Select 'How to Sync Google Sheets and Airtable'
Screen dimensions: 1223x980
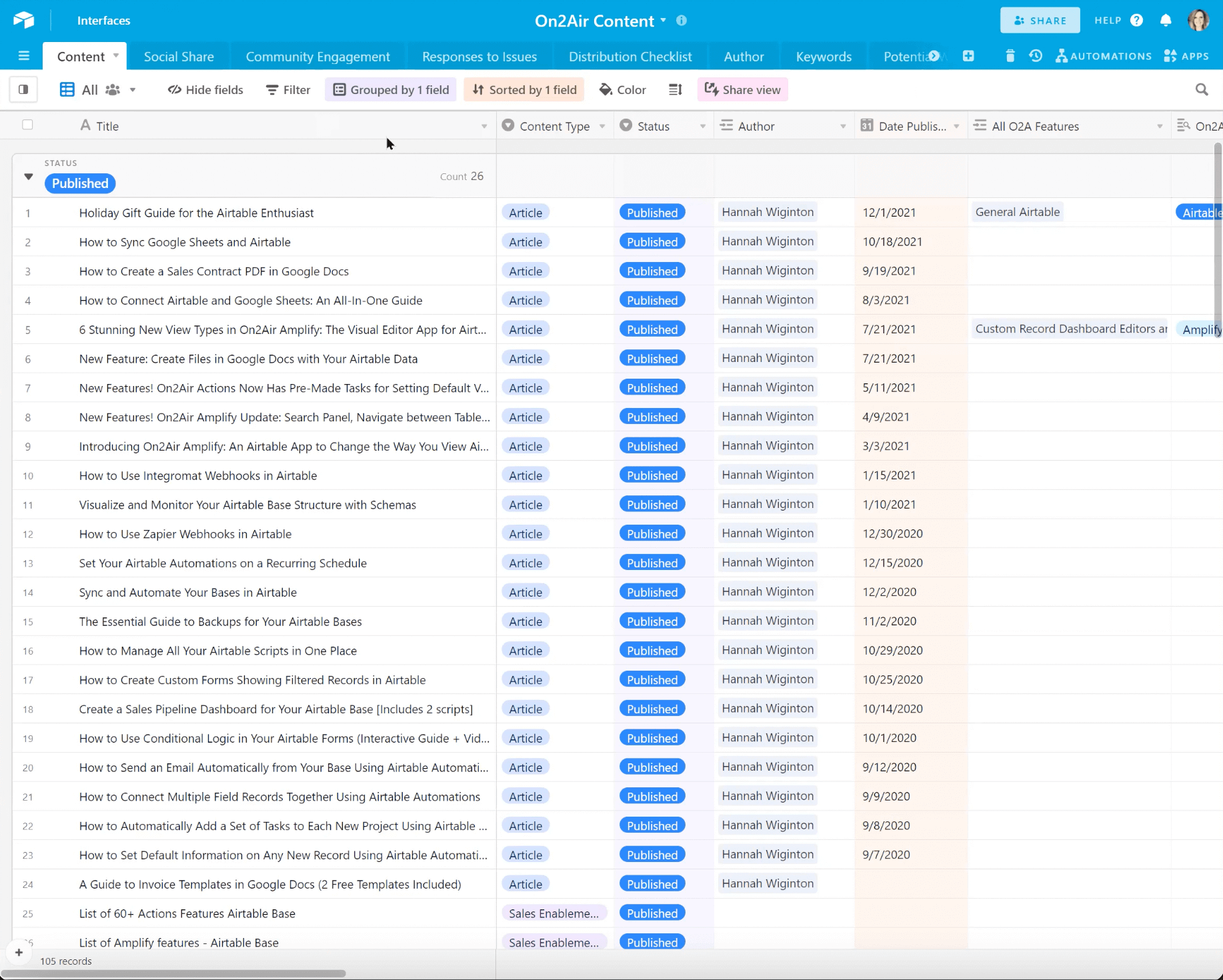(185, 242)
